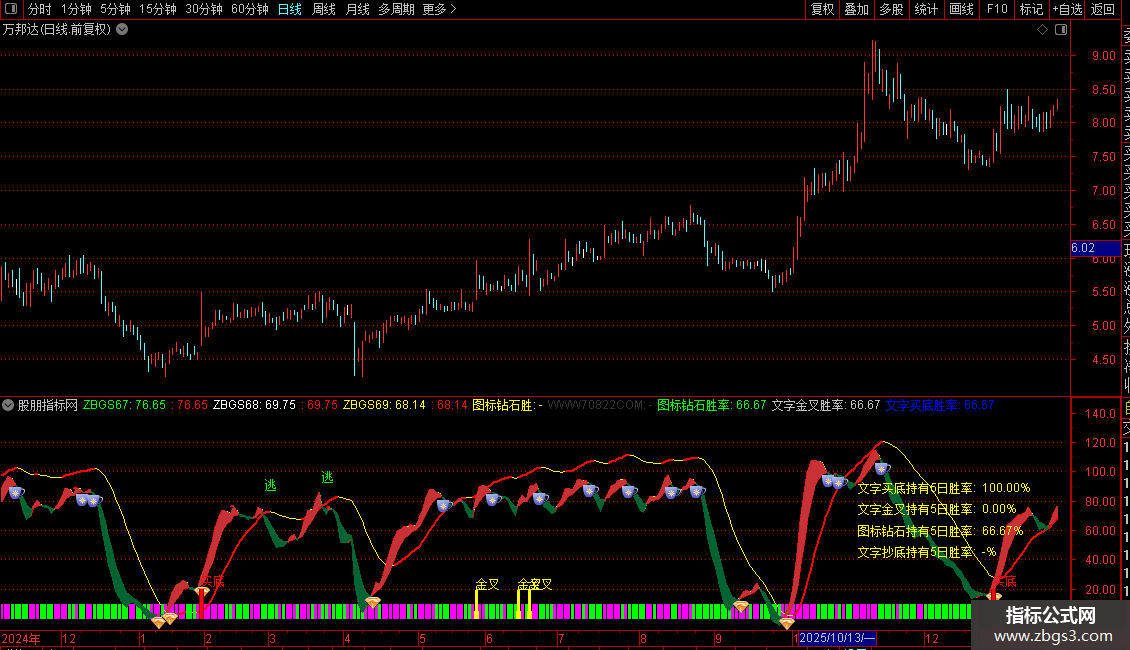This screenshot has height=650, width=1130.
Task: Expand the 更多 periods menu
Action: coord(439,9)
